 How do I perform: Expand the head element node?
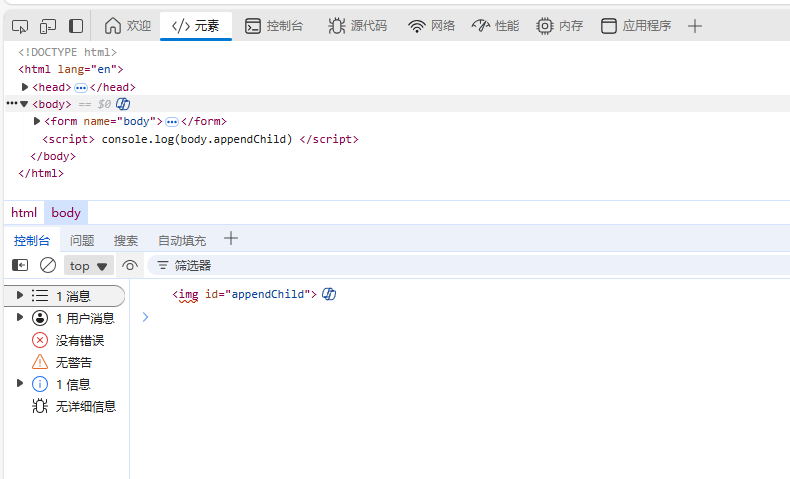click(25, 87)
